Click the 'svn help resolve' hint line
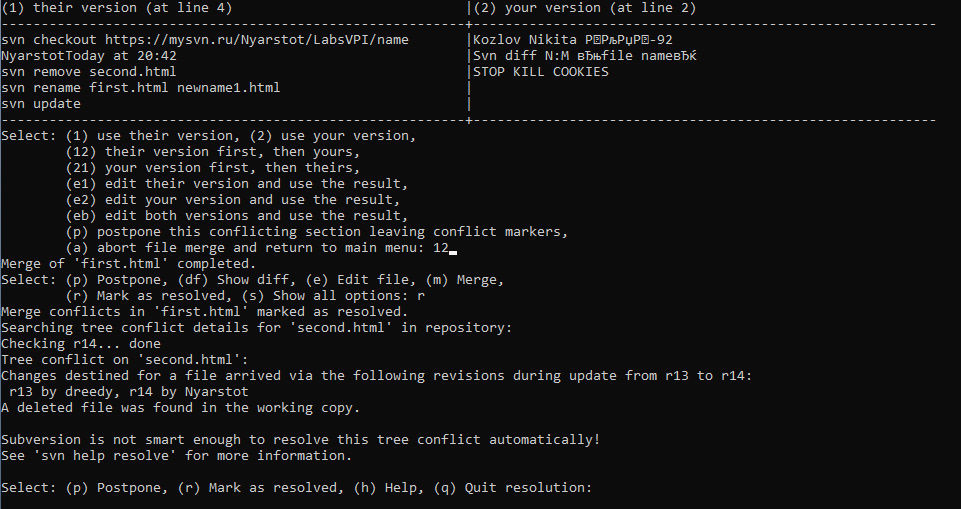 pos(177,455)
